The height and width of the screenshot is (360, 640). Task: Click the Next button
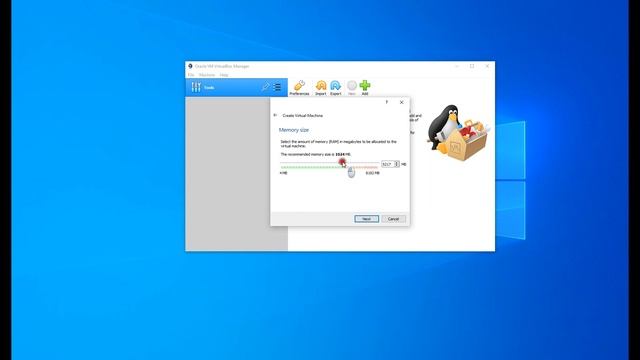tap(367, 219)
